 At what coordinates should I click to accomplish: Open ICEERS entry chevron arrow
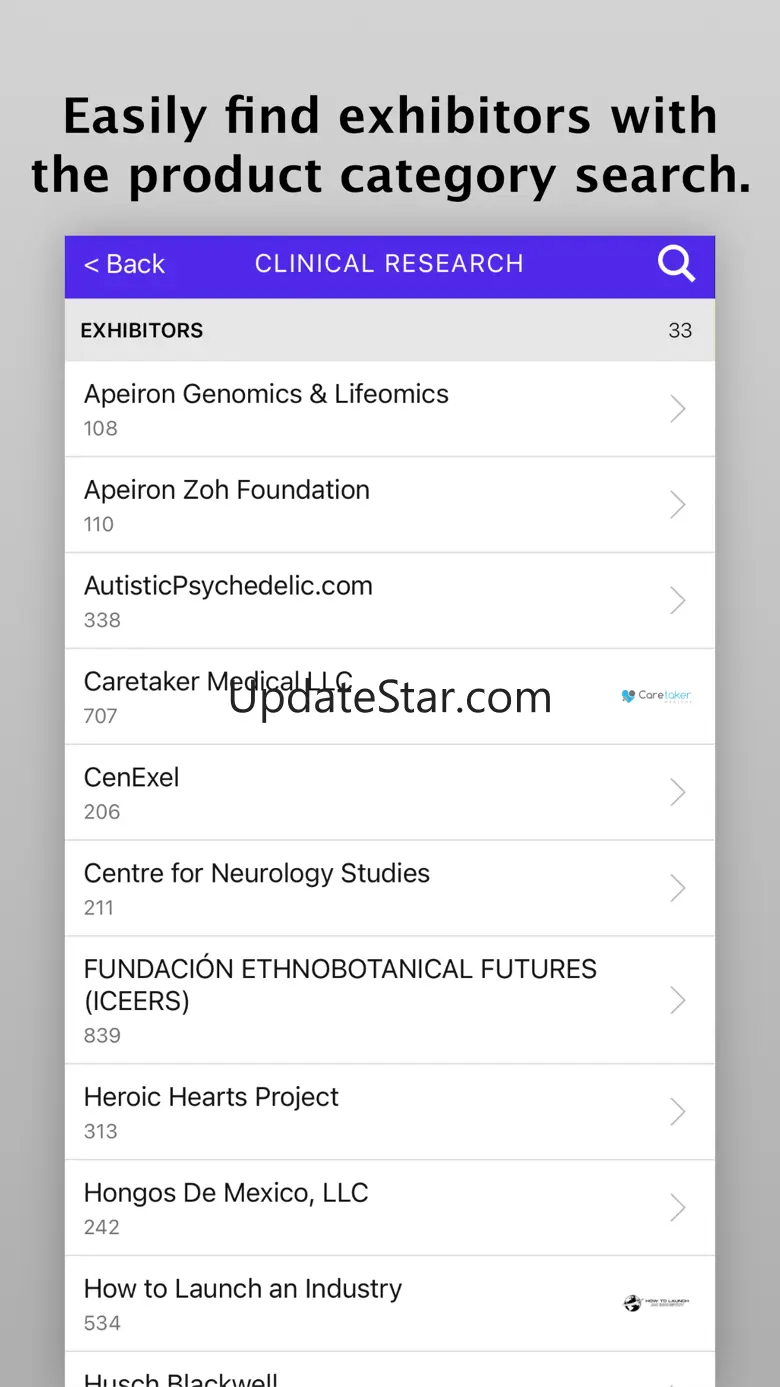(678, 1000)
